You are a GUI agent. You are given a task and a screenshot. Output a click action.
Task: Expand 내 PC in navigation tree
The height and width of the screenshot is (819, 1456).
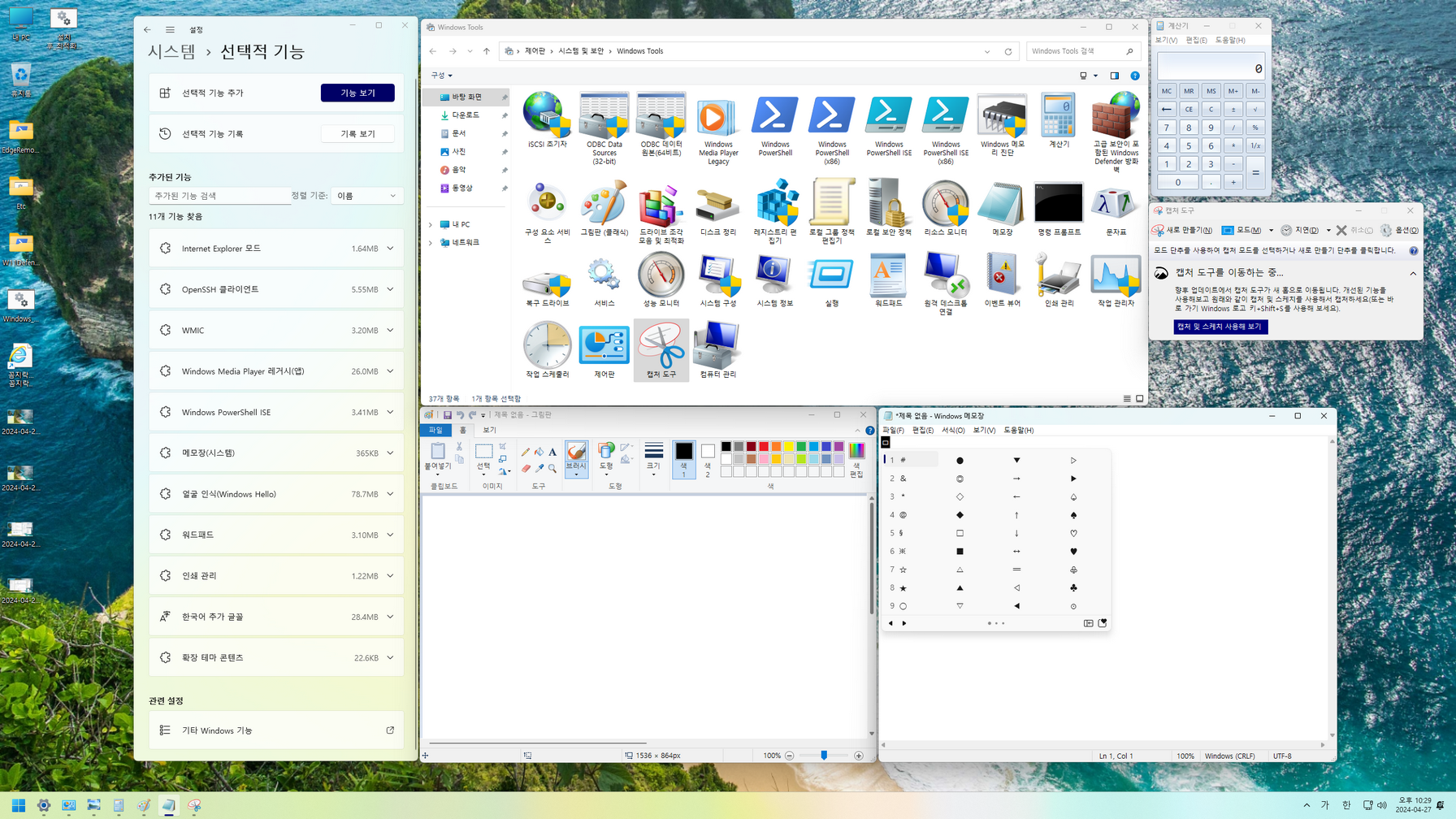pyautogui.click(x=431, y=224)
